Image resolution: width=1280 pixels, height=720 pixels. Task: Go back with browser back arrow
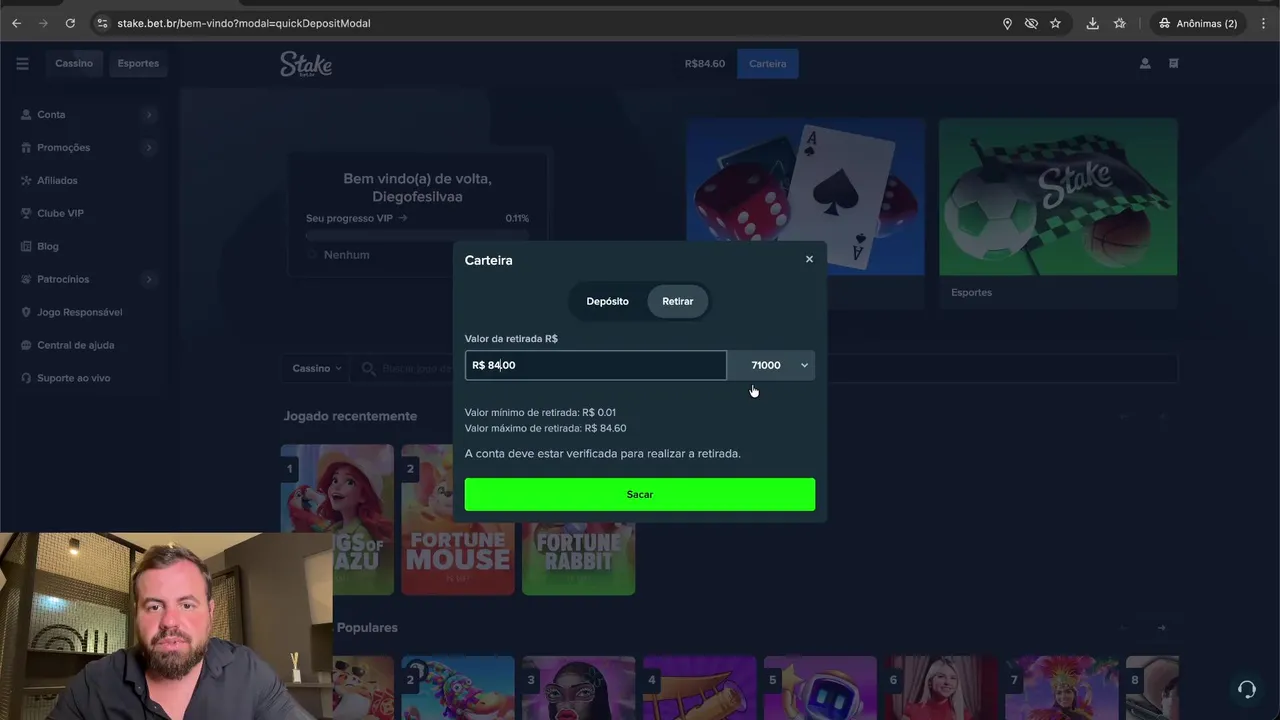(16, 23)
